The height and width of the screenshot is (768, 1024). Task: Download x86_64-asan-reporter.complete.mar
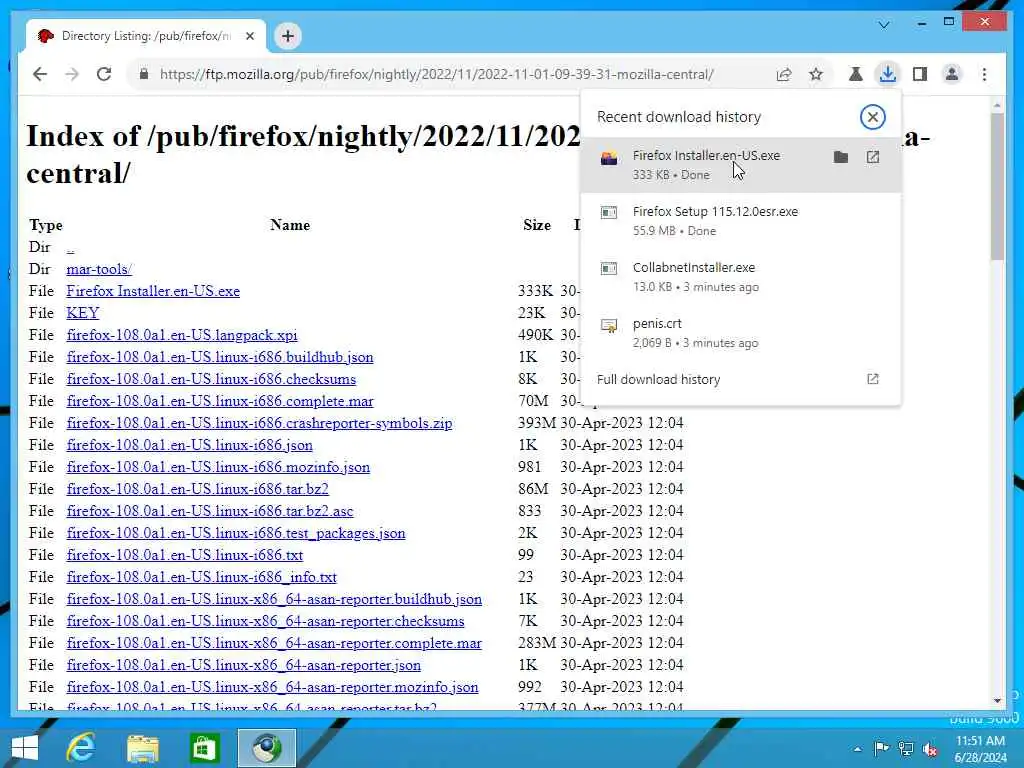(274, 643)
